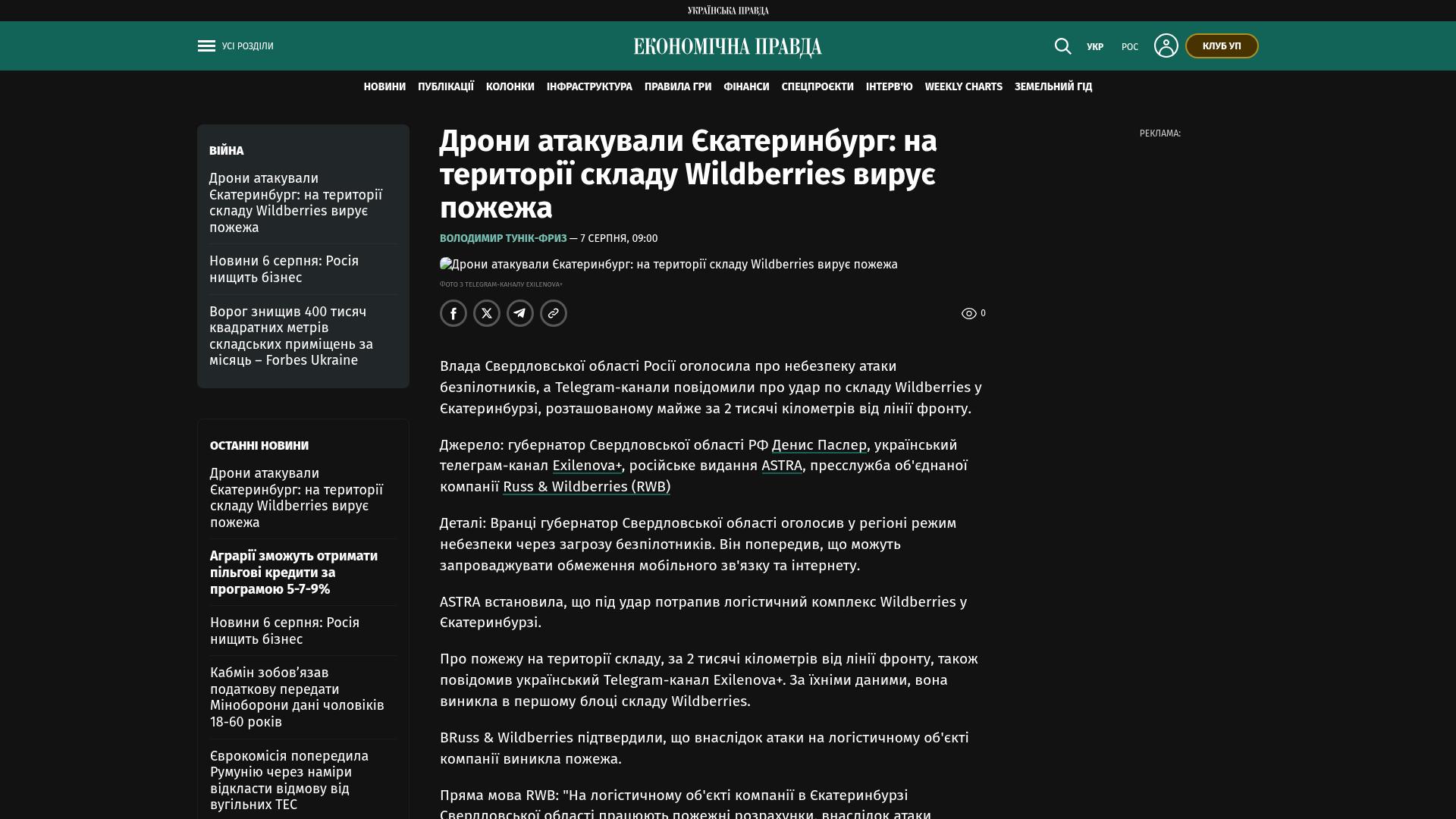
Task: Open the Клуб УП button
Action: tap(1222, 46)
